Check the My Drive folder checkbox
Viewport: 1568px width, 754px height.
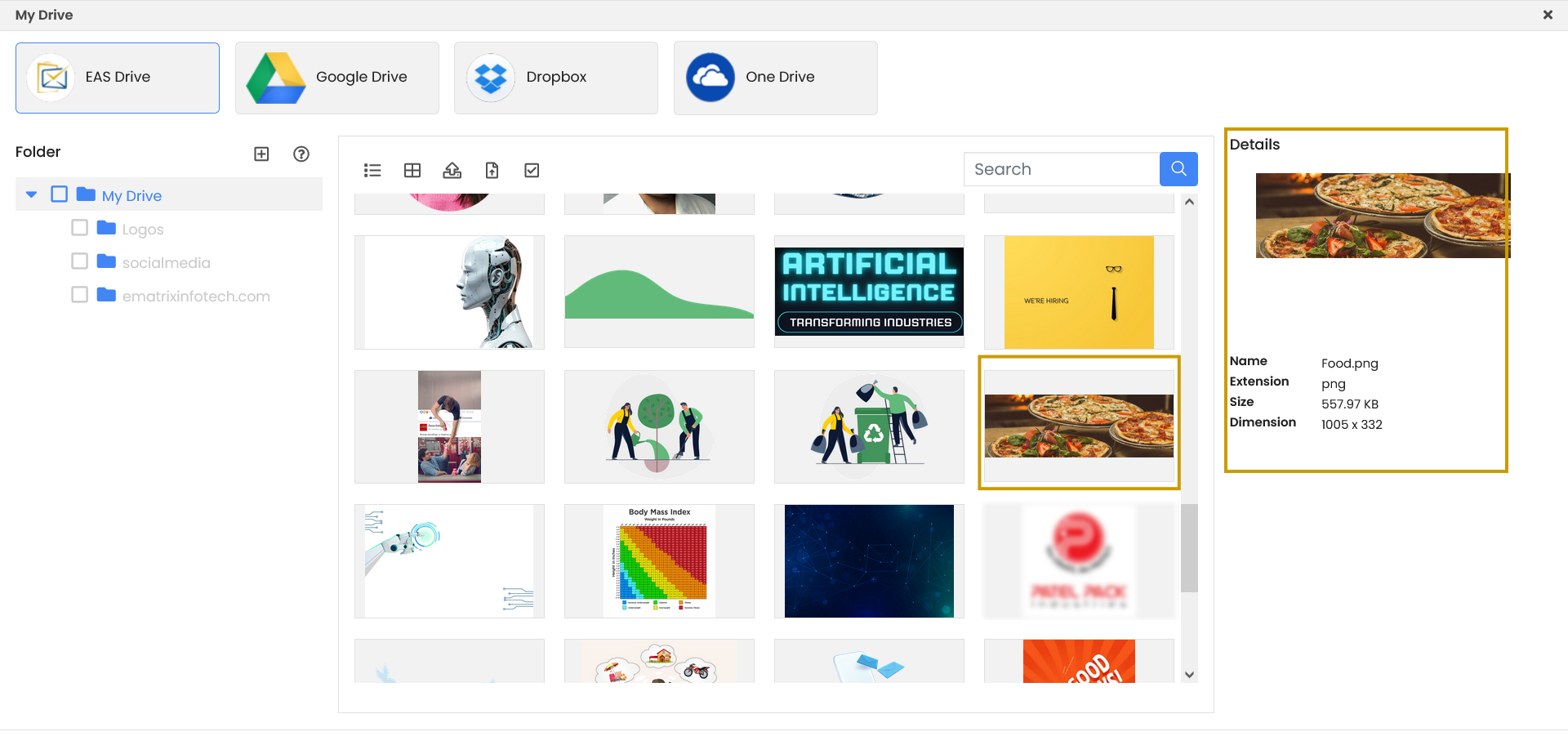(59, 194)
